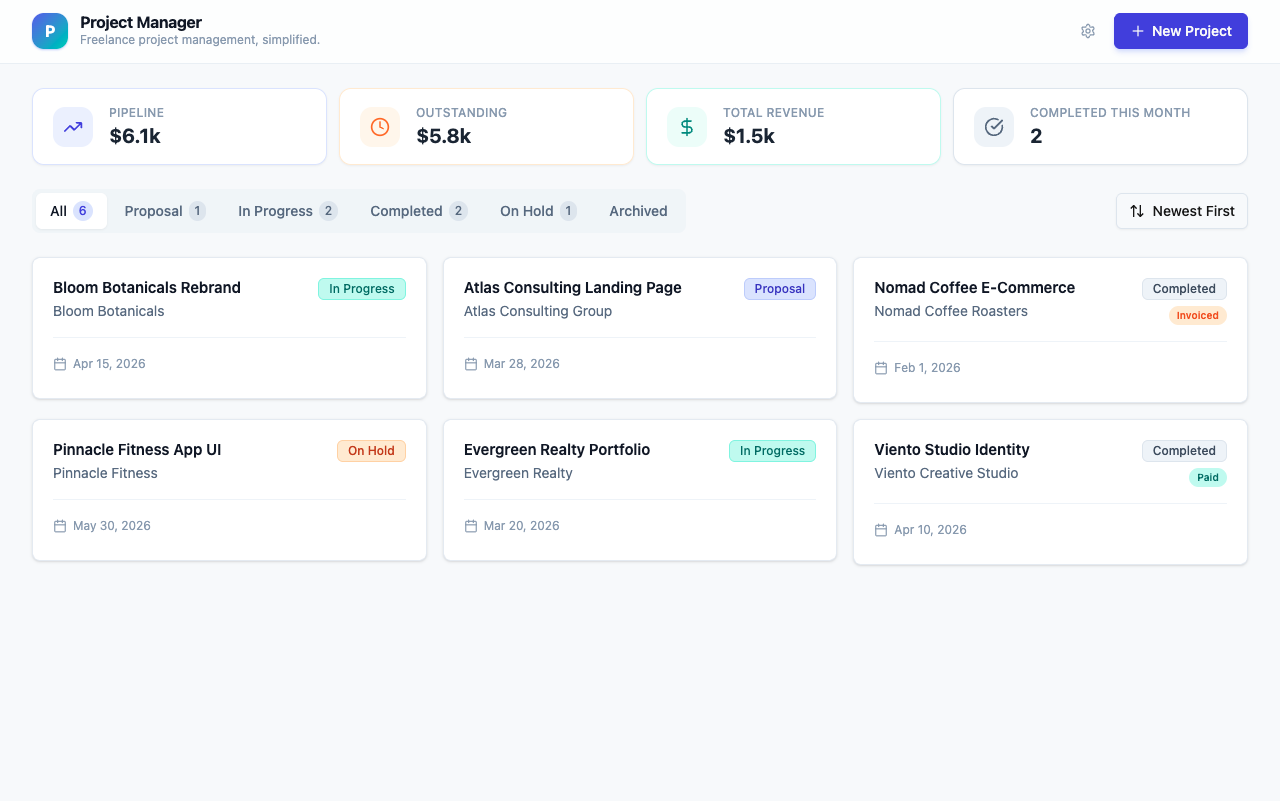This screenshot has height=801, width=1280.
Task: Open the Atlas Consulting Landing Page title
Action: pos(573,288)
